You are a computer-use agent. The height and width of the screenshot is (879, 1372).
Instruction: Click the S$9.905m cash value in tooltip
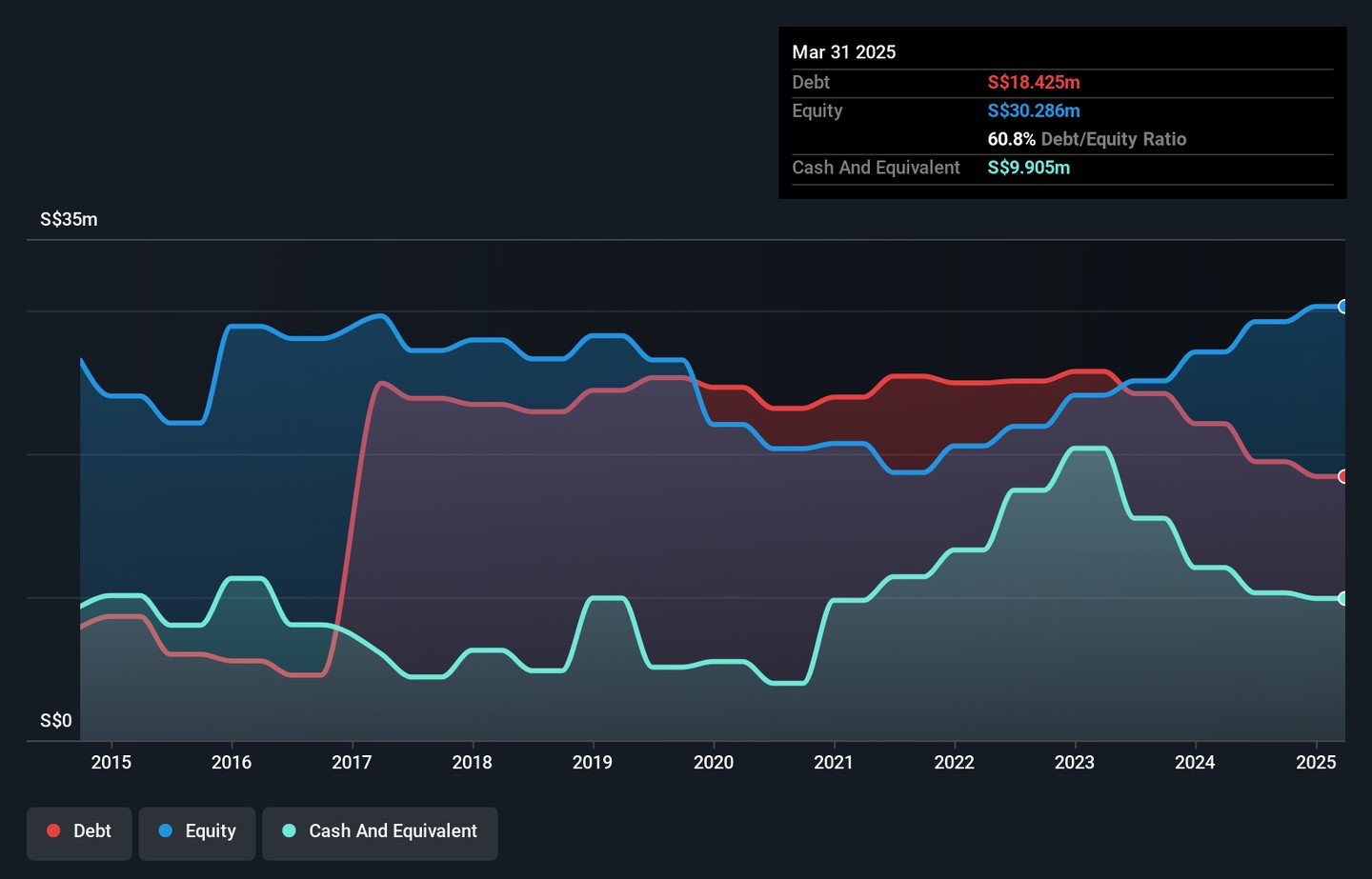[x=1028, y=168]
